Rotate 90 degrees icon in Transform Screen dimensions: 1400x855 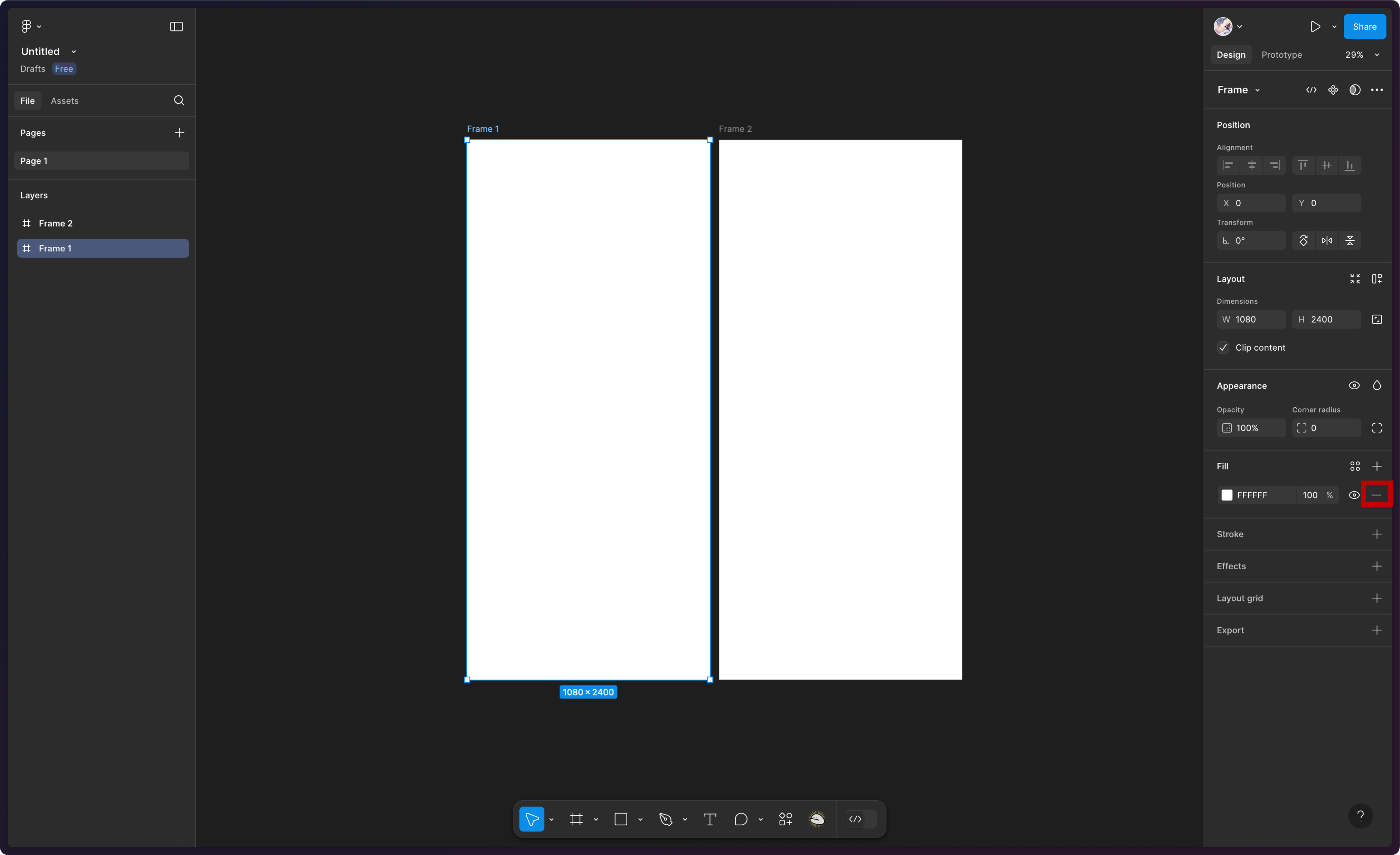1303,241
